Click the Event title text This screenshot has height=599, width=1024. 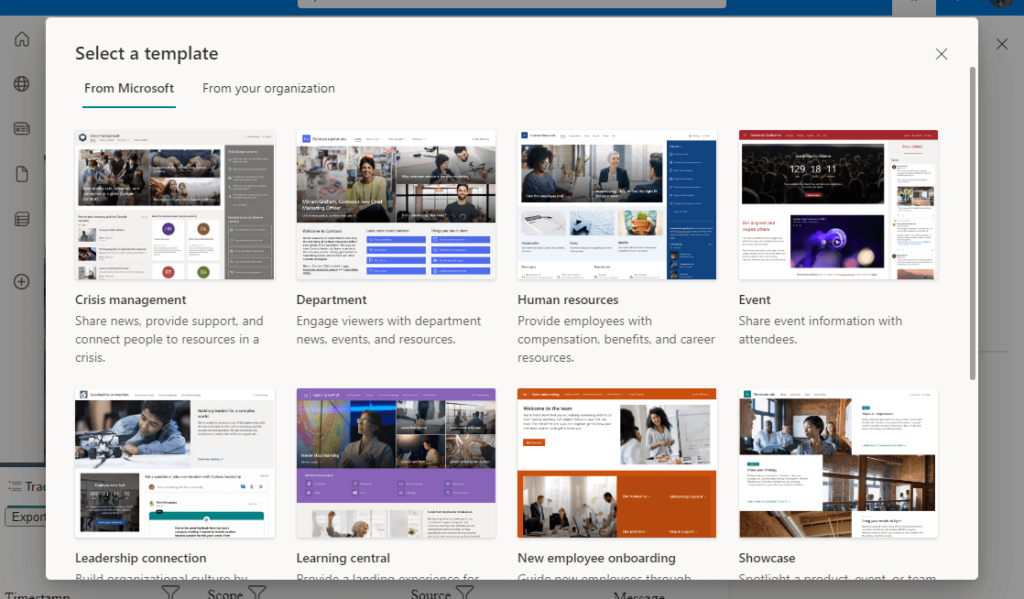[754, 300]
